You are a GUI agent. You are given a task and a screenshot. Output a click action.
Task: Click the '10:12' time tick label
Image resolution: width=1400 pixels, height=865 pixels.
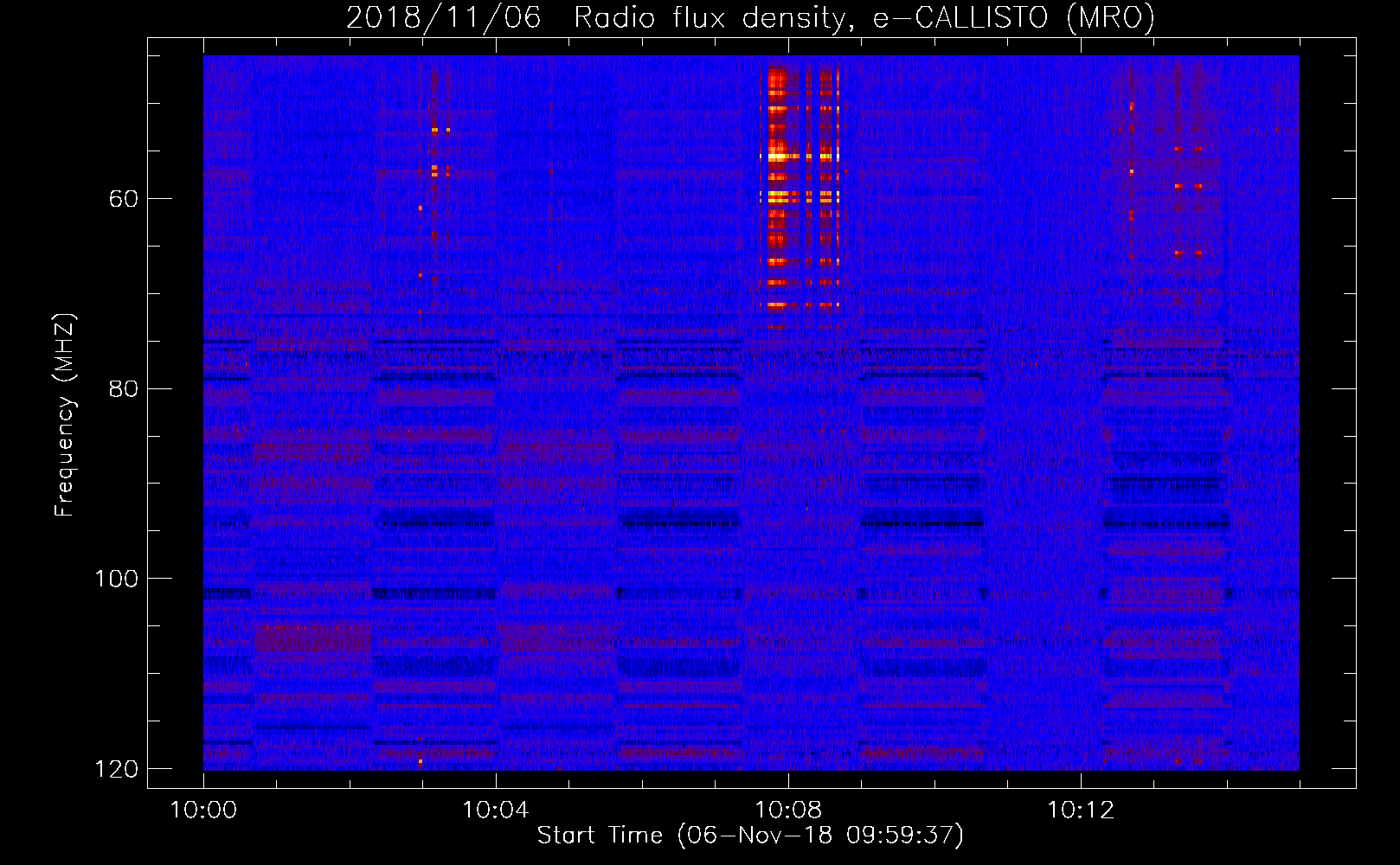click(1081, 811)
